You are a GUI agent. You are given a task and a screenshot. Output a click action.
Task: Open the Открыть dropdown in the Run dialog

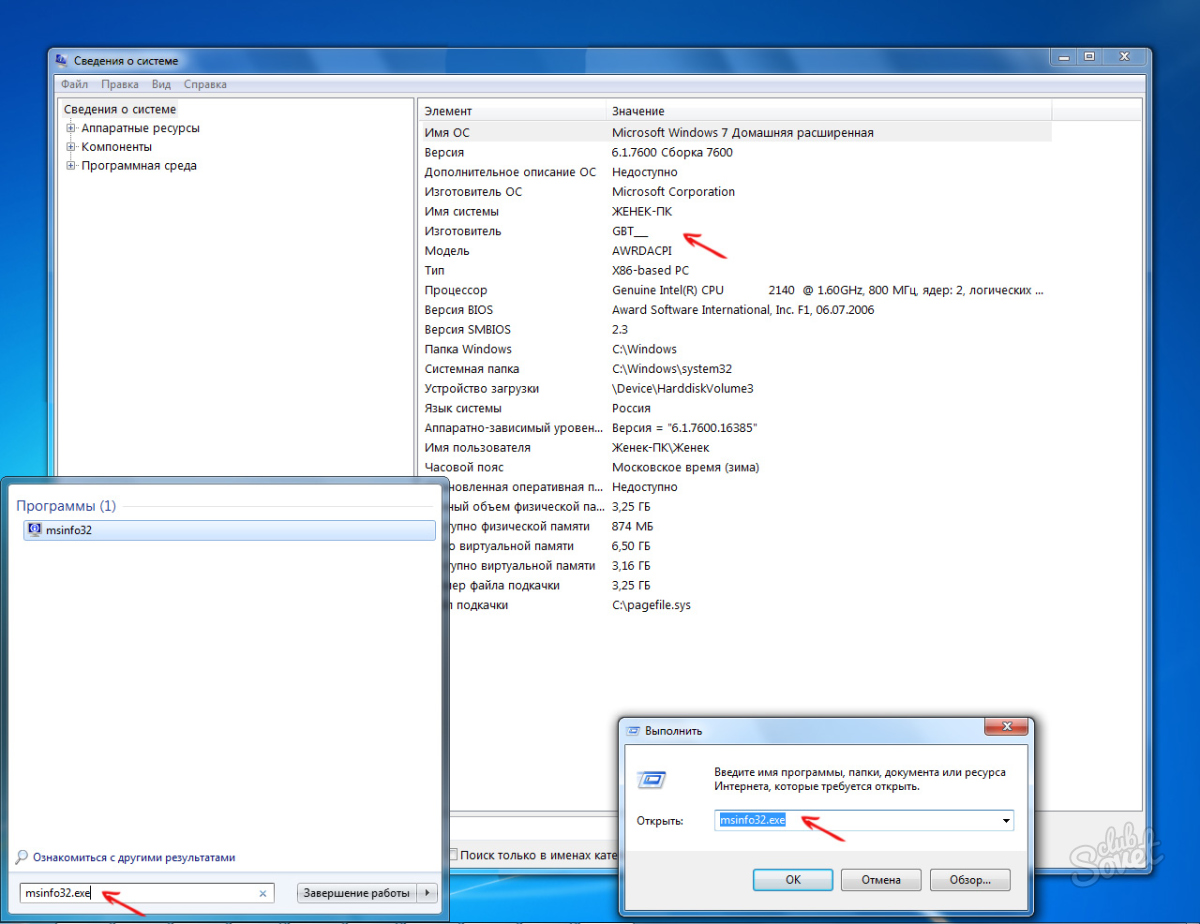coord(1005,820)
